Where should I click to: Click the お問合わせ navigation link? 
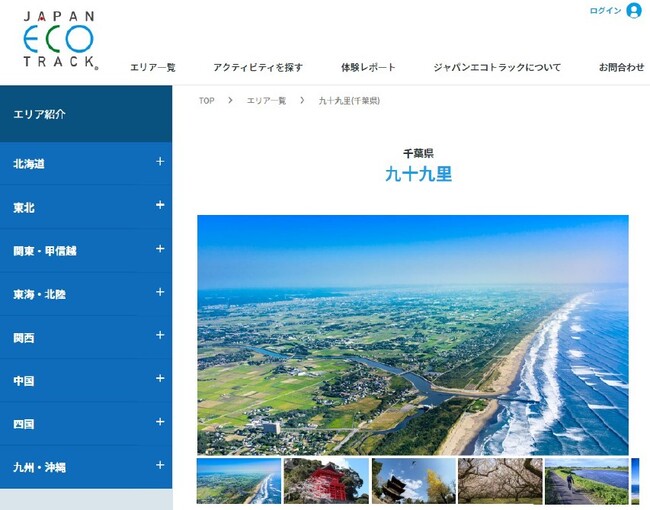pos(621,68)
